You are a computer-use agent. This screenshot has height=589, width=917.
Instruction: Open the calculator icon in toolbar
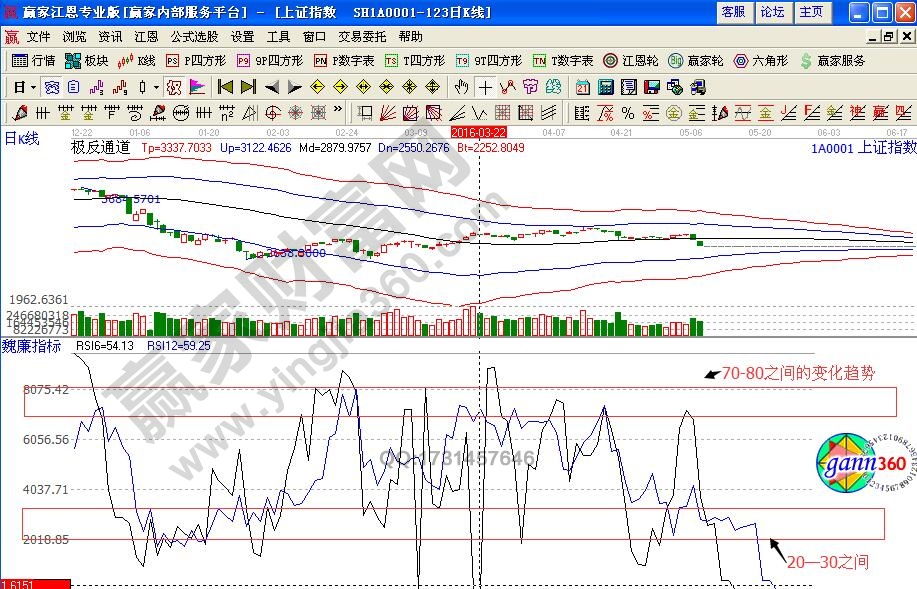606,87
